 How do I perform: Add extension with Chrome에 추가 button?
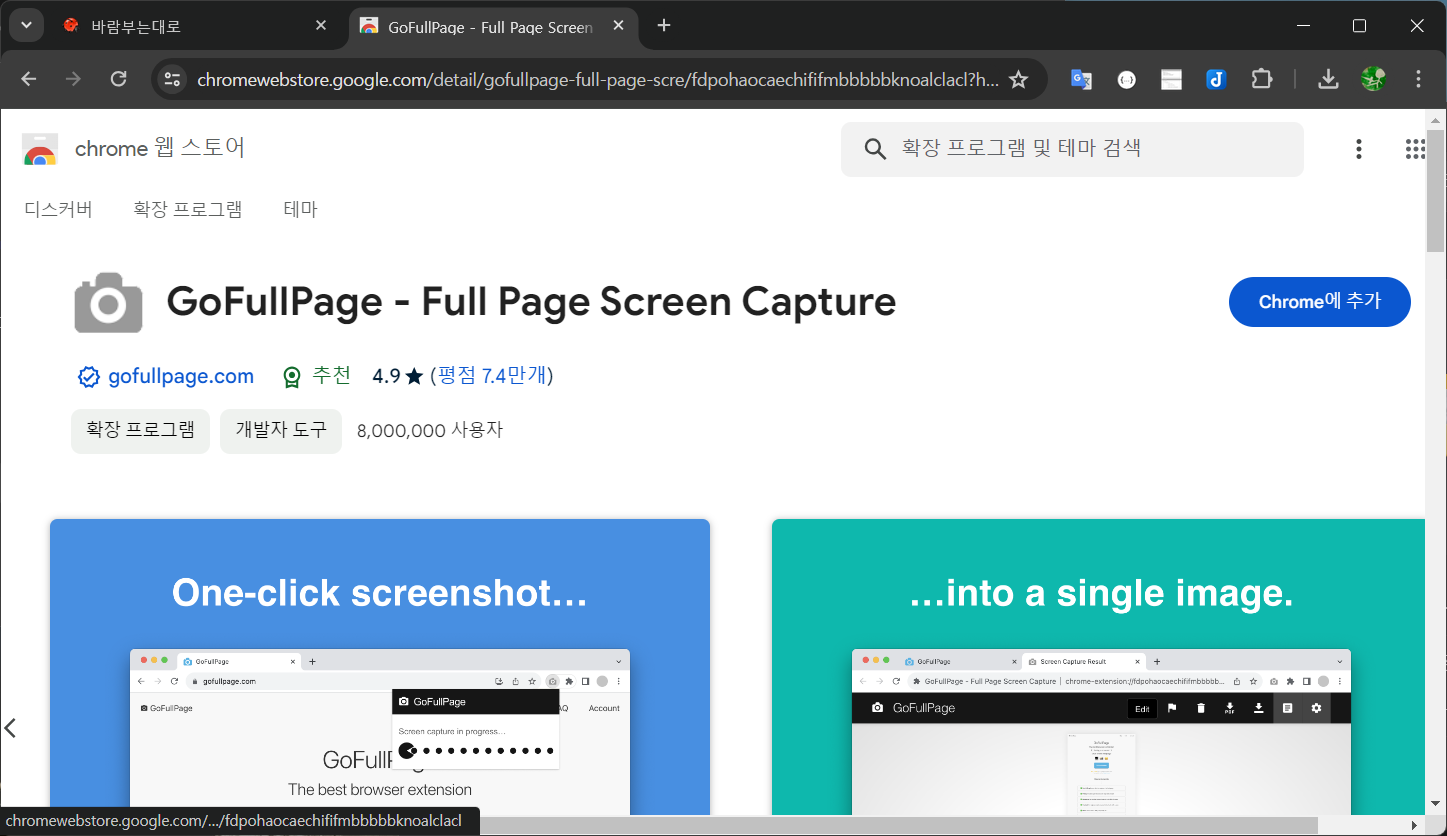1319,302
